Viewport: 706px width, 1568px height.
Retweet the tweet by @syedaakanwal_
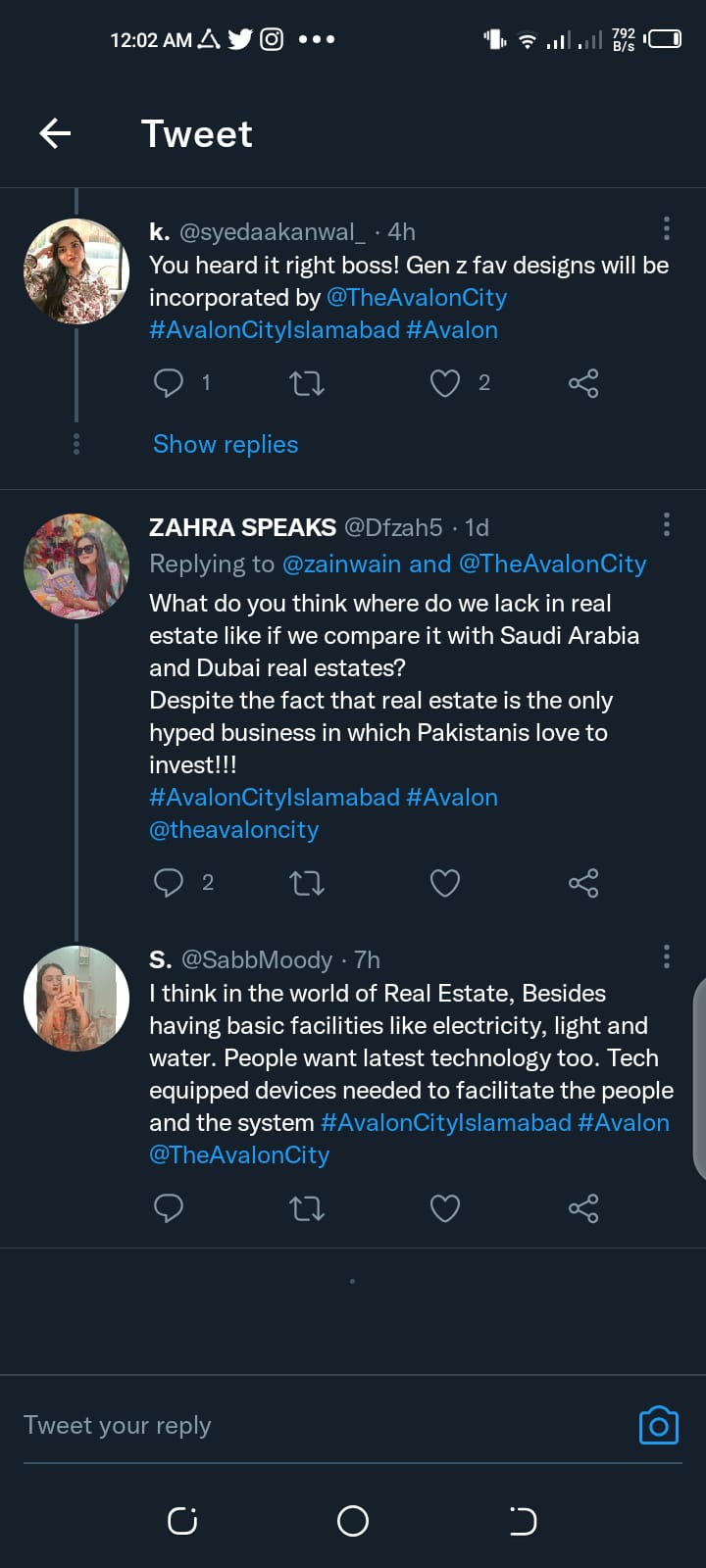(307, 383)
